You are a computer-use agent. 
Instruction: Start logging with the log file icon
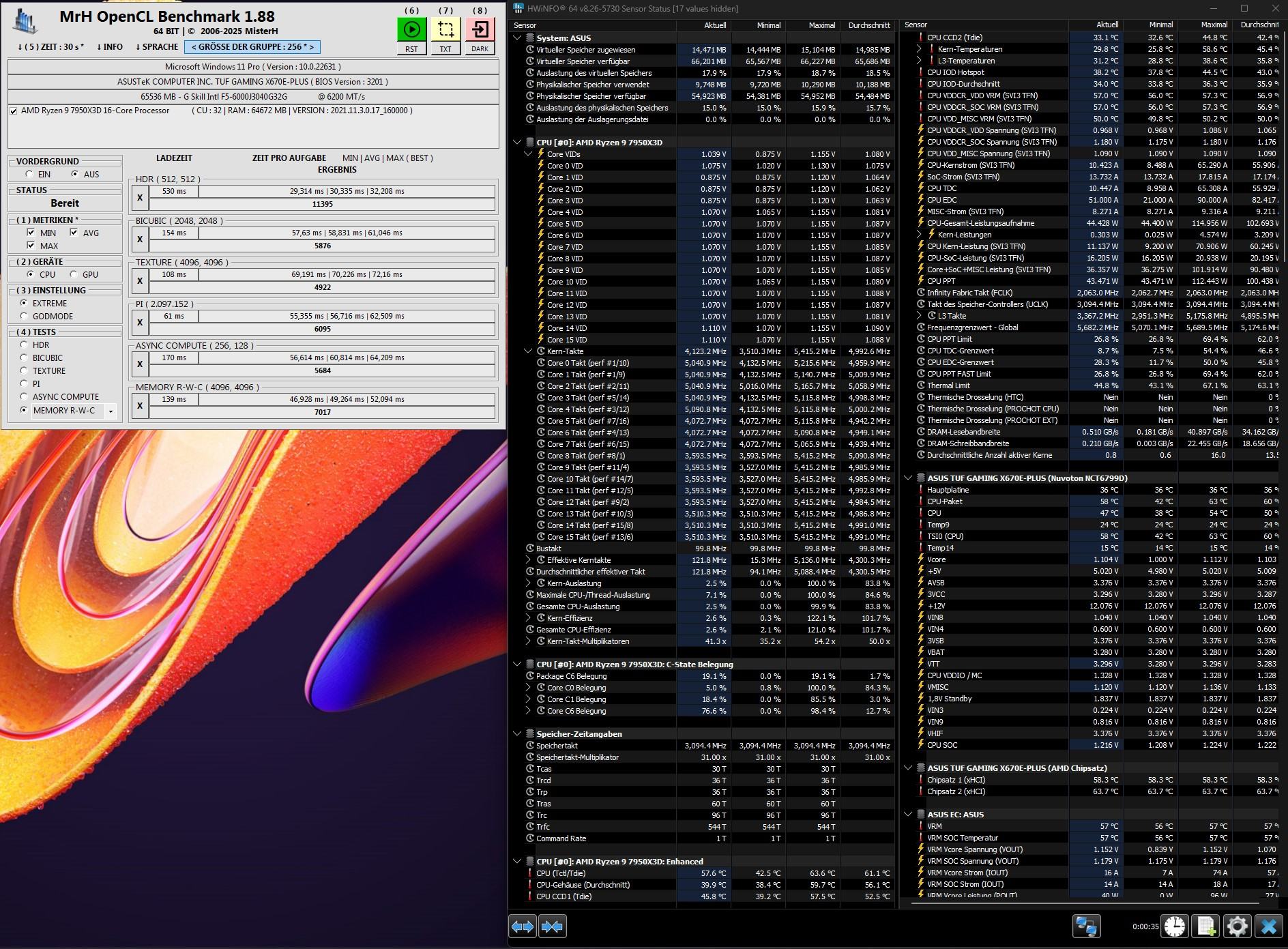1206,926
